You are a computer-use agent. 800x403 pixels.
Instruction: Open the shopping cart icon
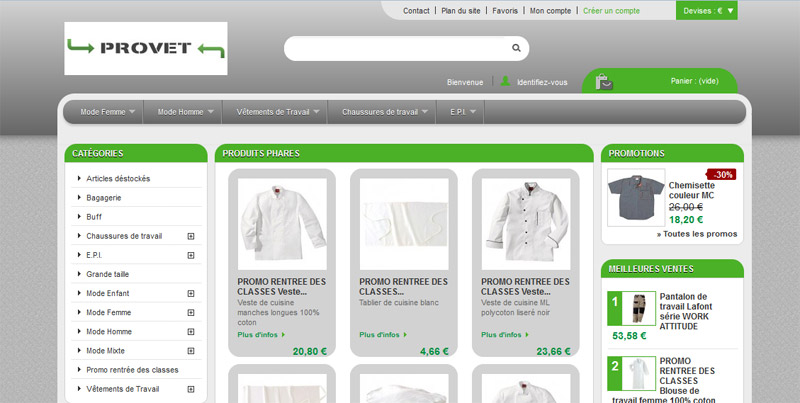(x=604, y=82)
